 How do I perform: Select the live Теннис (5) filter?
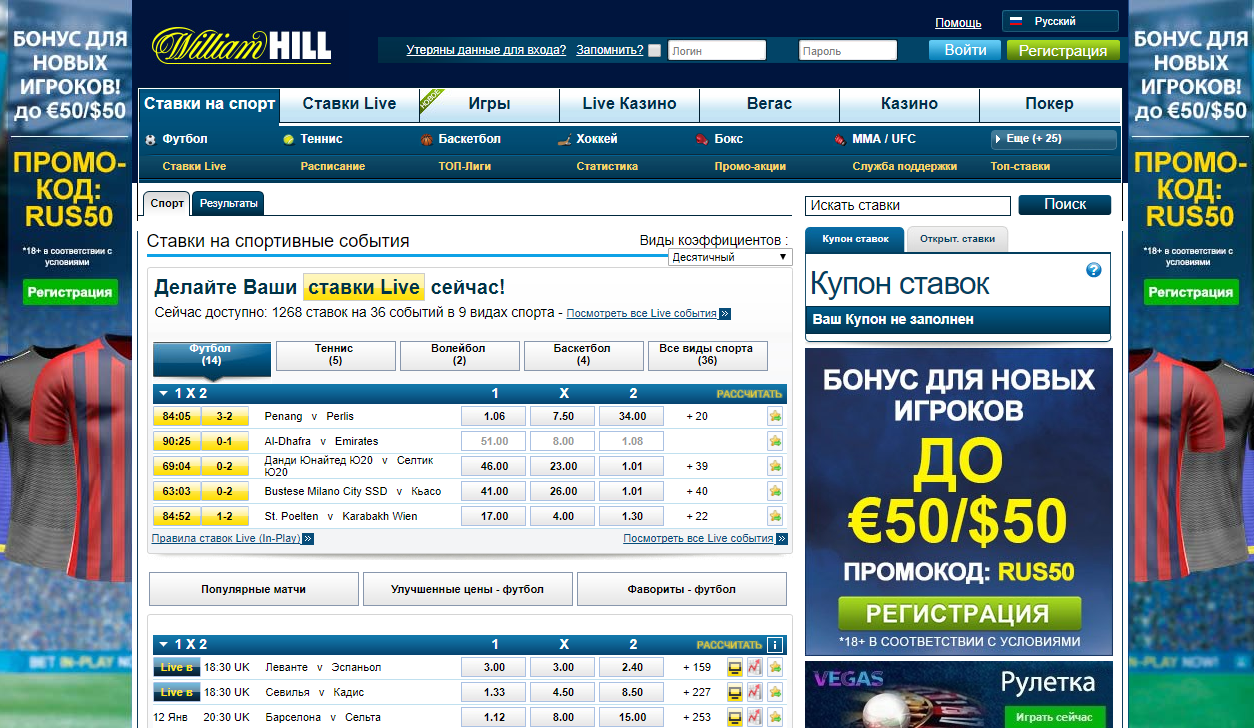tap(335, 354)
